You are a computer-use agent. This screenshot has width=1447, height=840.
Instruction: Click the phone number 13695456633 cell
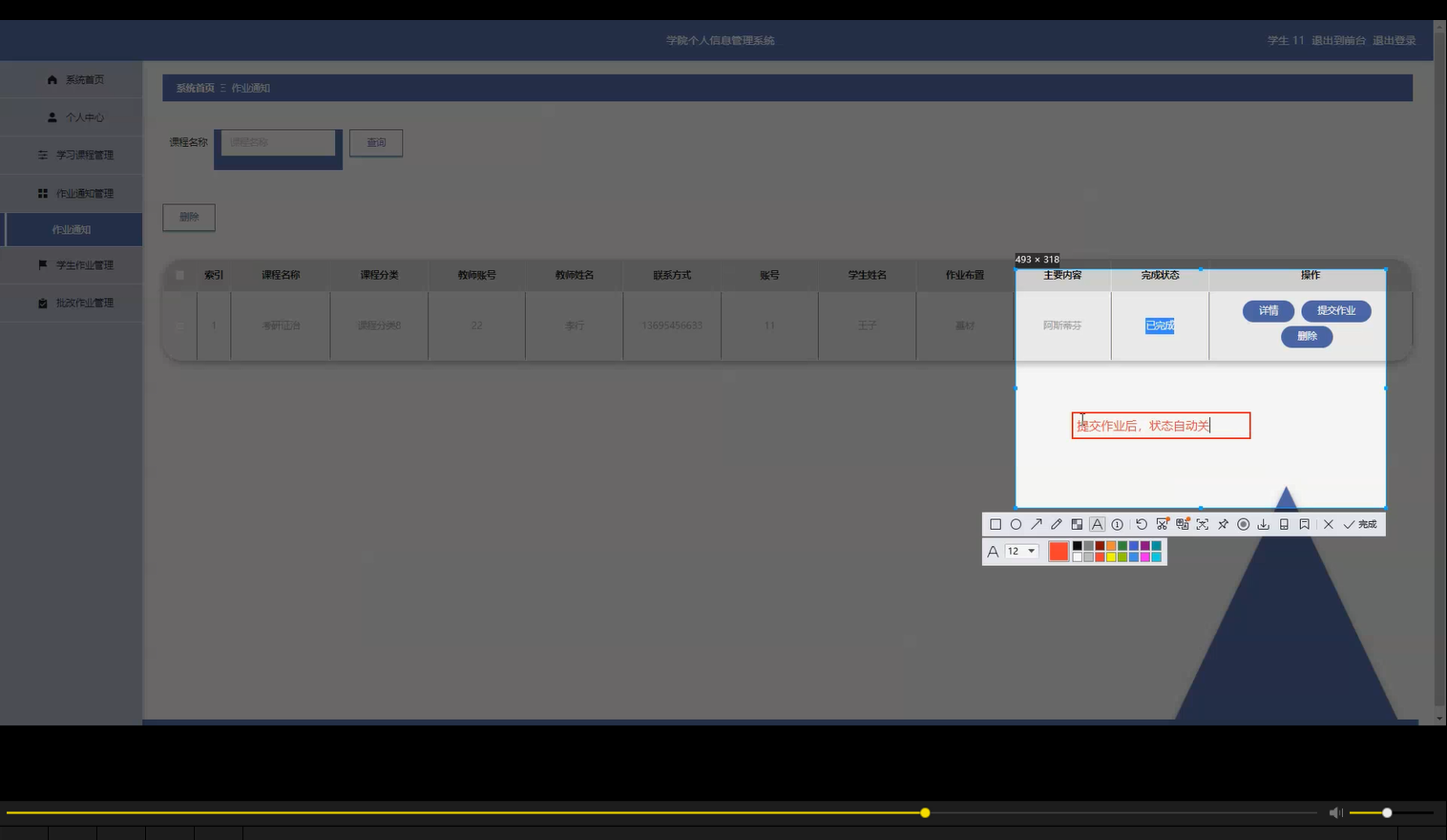672,325
